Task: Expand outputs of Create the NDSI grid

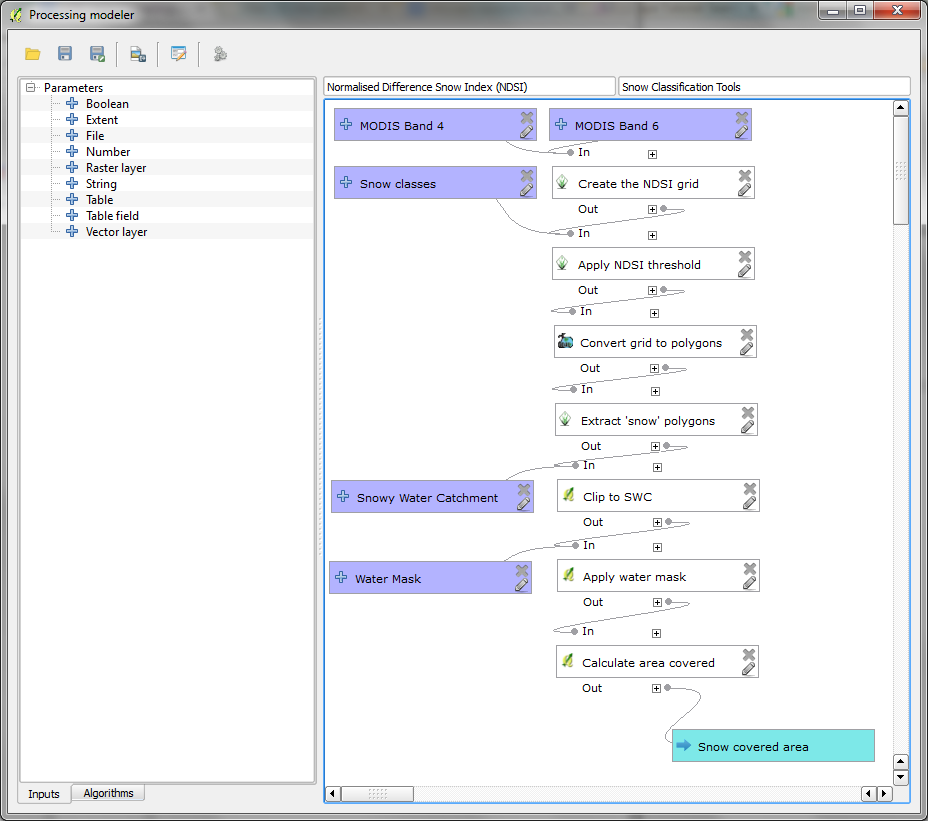Action: [x=652, y=209]
